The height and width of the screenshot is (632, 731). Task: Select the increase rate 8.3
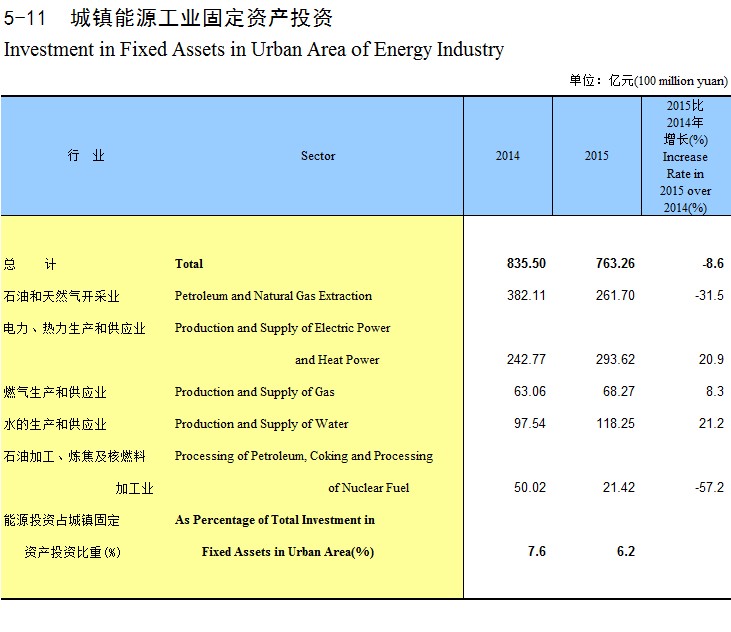[x=715, y=392]
